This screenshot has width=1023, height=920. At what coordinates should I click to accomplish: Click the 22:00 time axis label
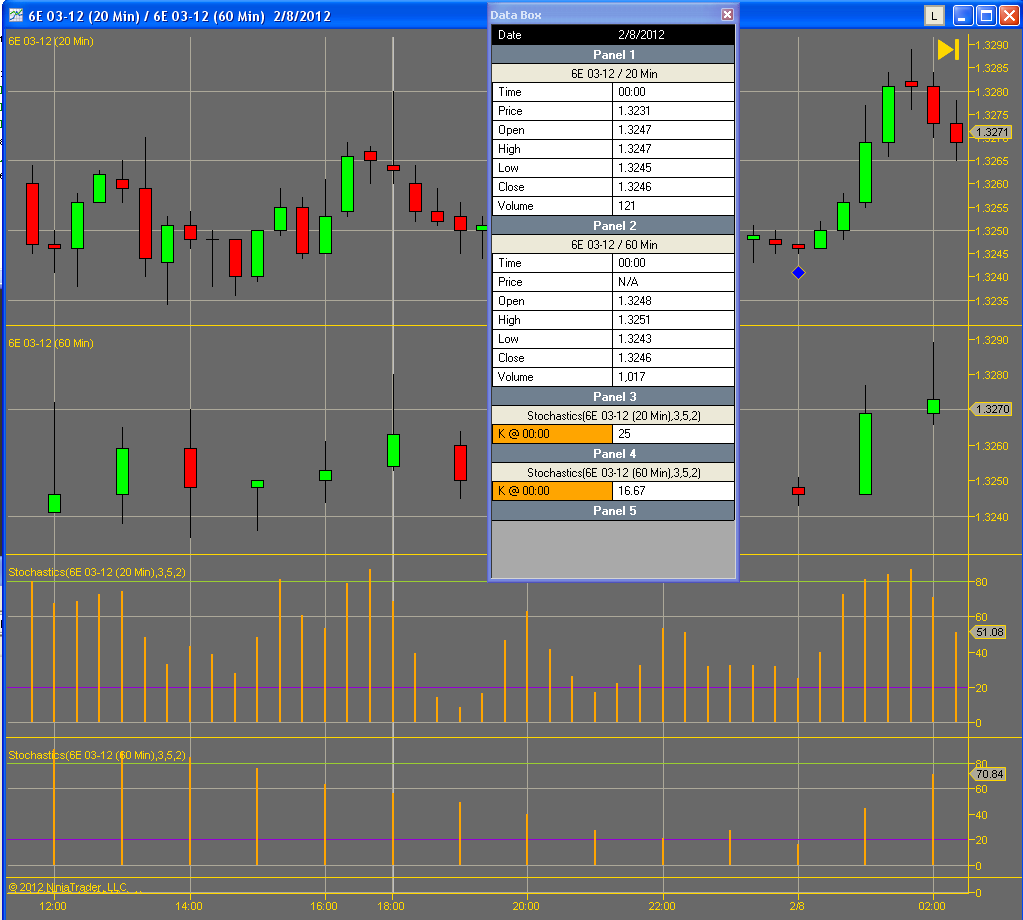point(662,906)
